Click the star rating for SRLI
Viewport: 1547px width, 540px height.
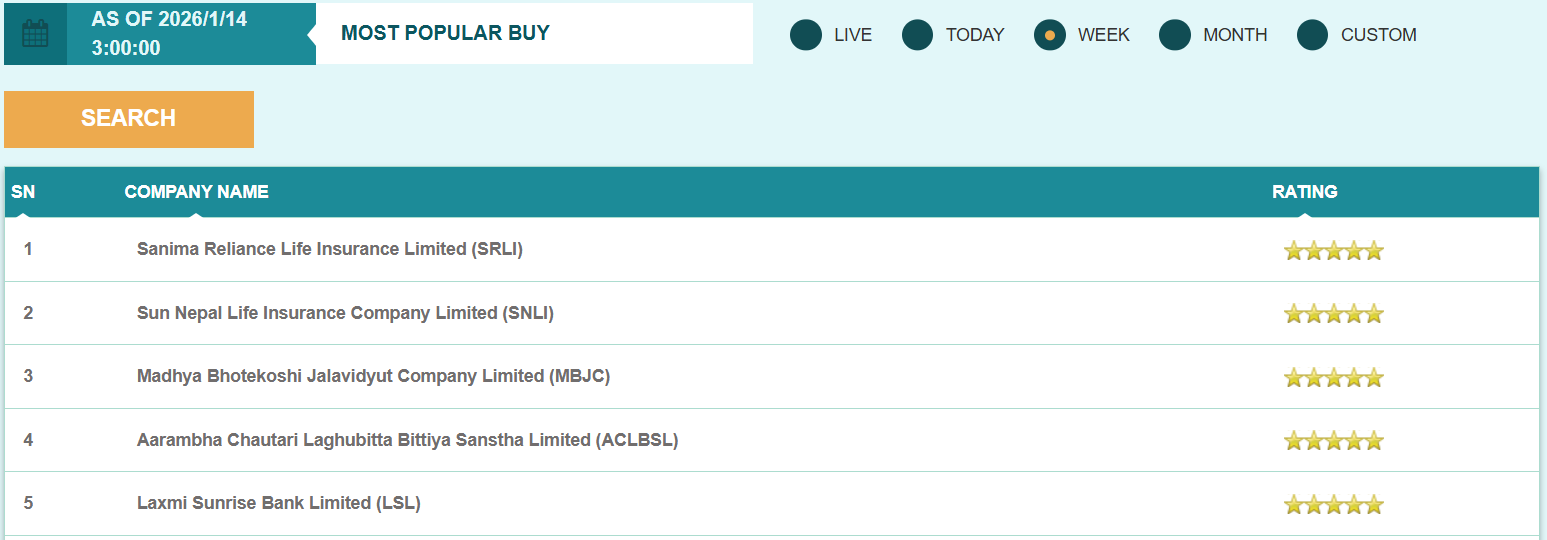tap(1333, 250)
